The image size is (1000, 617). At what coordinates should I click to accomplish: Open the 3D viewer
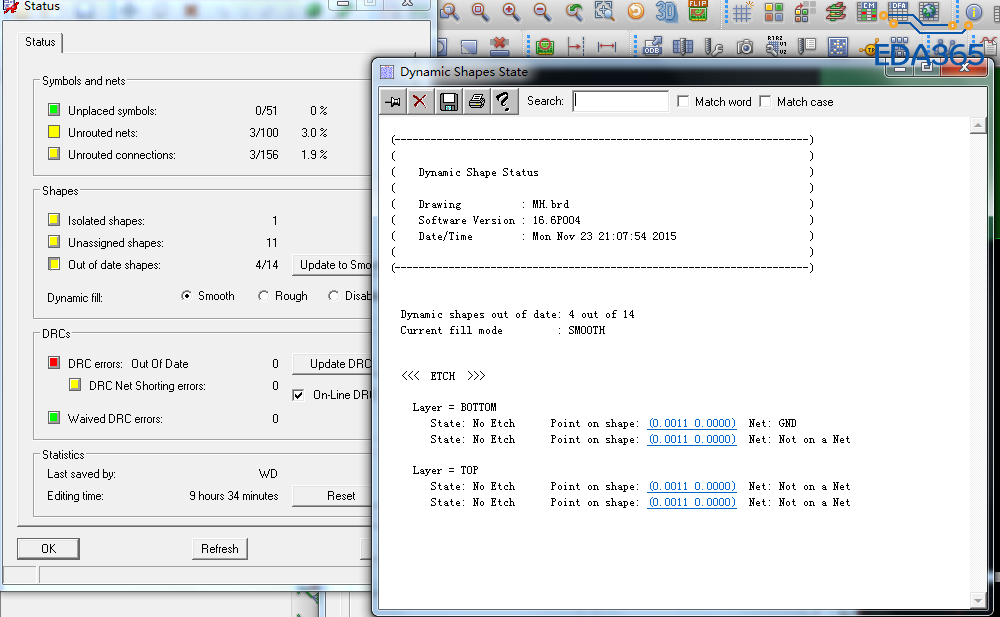click(666, 12)
